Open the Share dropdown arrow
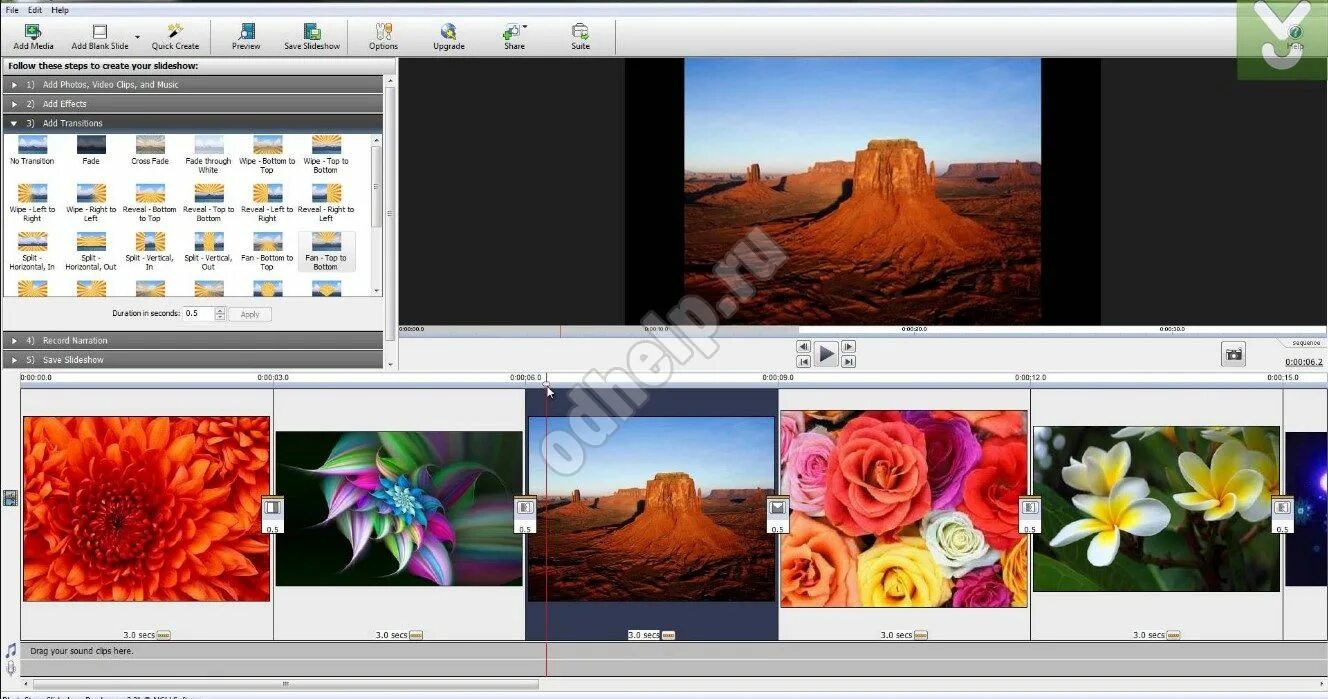Image resolution: width=1328 pixels, height=699 pixels. pos(524,27)
